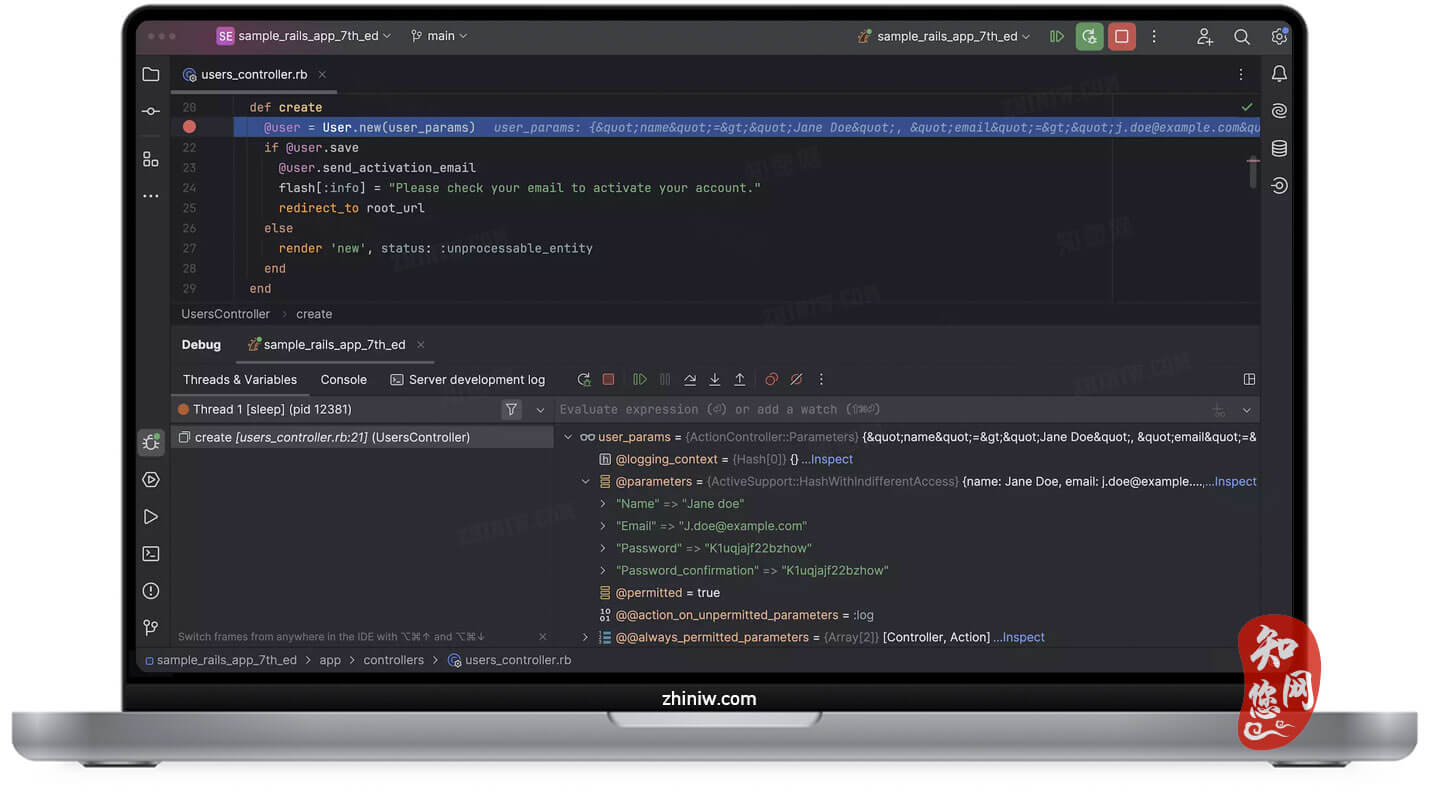Toggle the threads filter funnel icon
1429x797 pixels.
pos(511,409)
